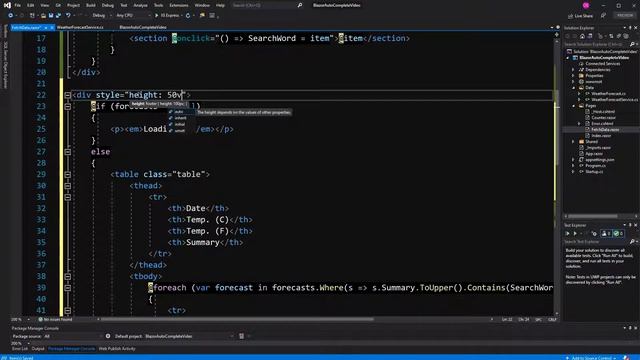
Task: Click the Run test play icon in Test Explorer
Action: click(x=575, y=233)
